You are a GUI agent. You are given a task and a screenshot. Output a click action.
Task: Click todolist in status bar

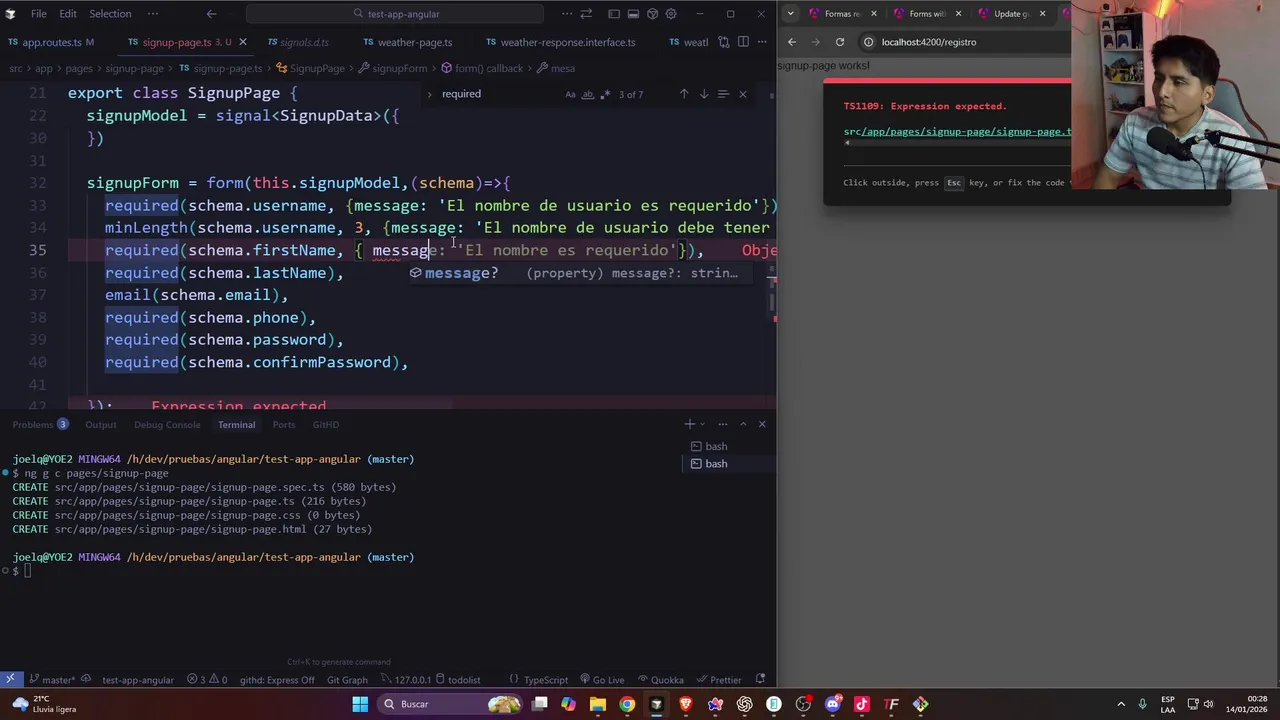[x=458, y=680]
